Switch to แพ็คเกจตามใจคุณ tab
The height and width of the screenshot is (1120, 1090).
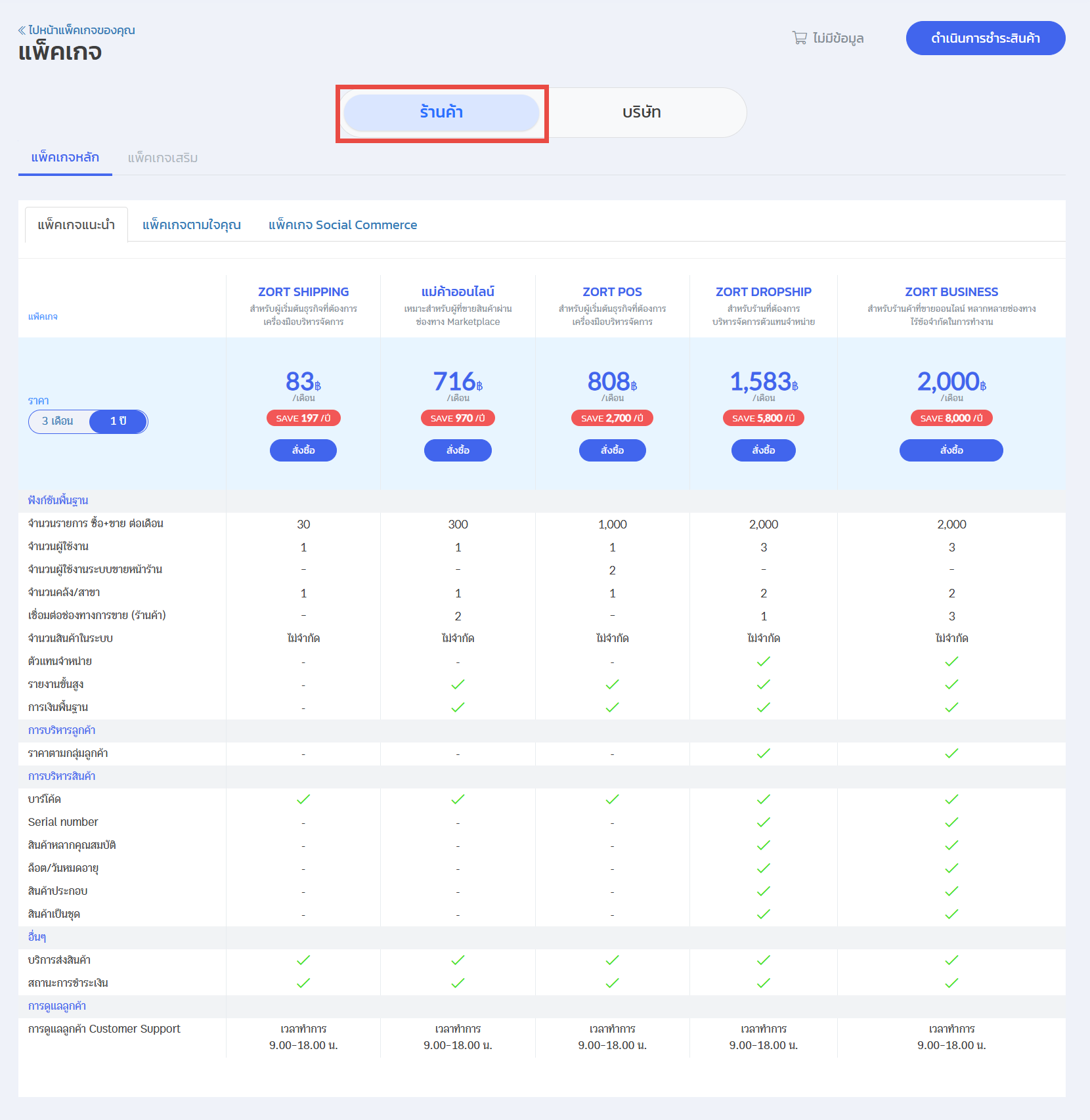(192, 225)
